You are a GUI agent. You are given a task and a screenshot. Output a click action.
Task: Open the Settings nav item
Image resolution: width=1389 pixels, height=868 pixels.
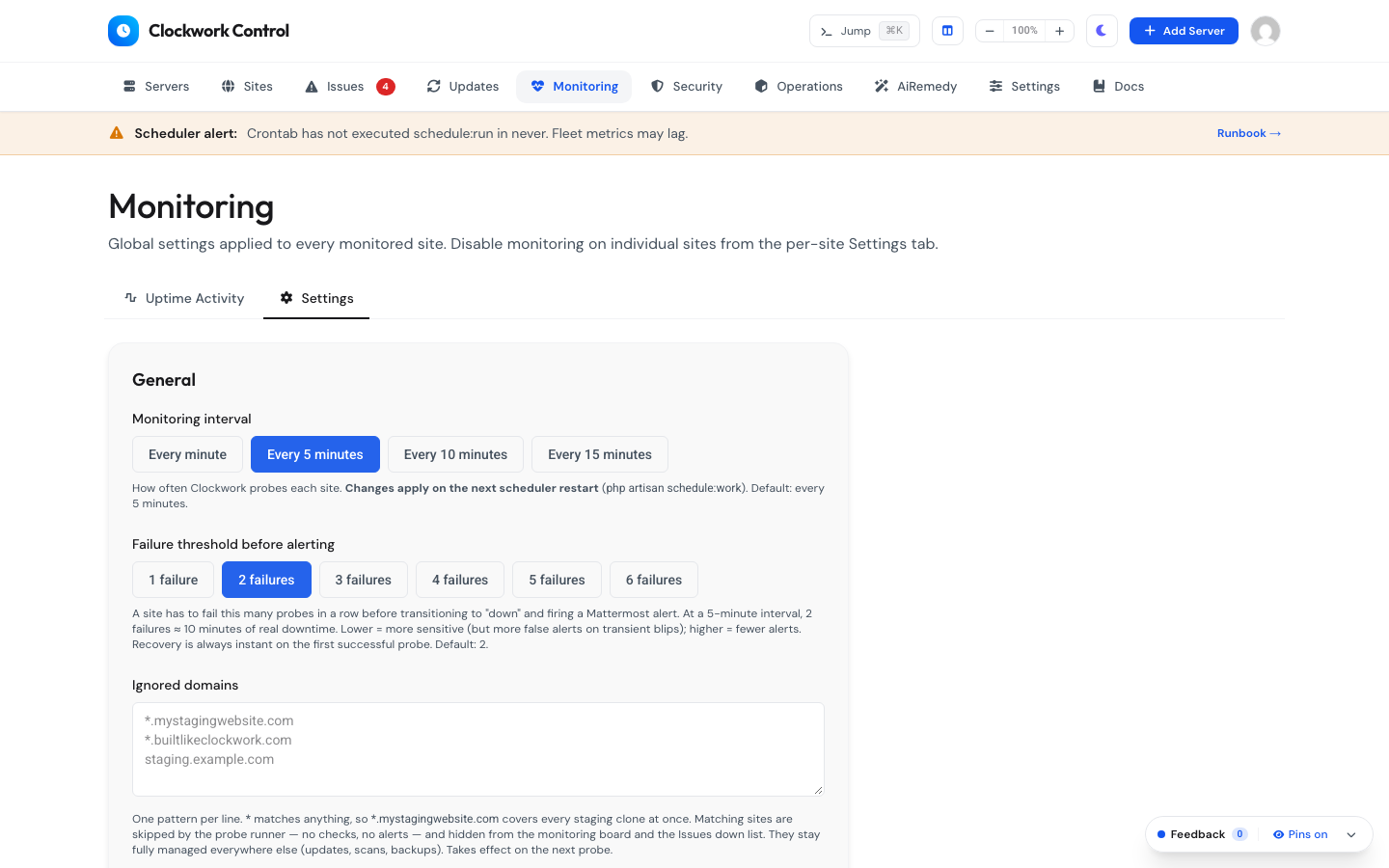1024,87
